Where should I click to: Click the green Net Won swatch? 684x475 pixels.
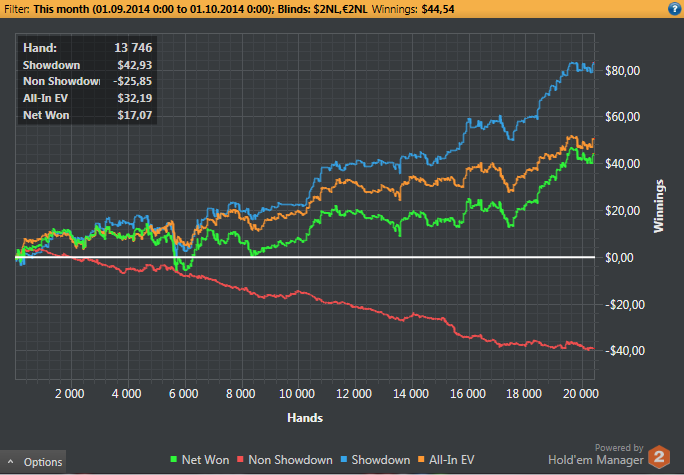click(174, 459)
